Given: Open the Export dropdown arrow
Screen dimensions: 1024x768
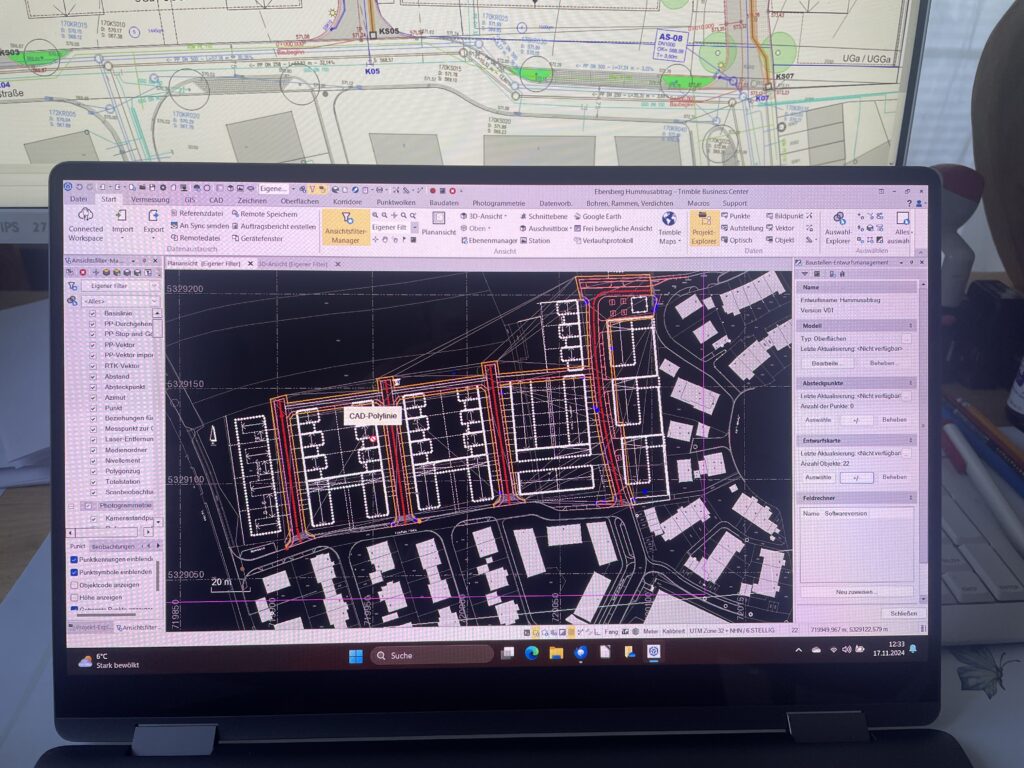Looking at the screenshot, I should (x=153, y=238).
